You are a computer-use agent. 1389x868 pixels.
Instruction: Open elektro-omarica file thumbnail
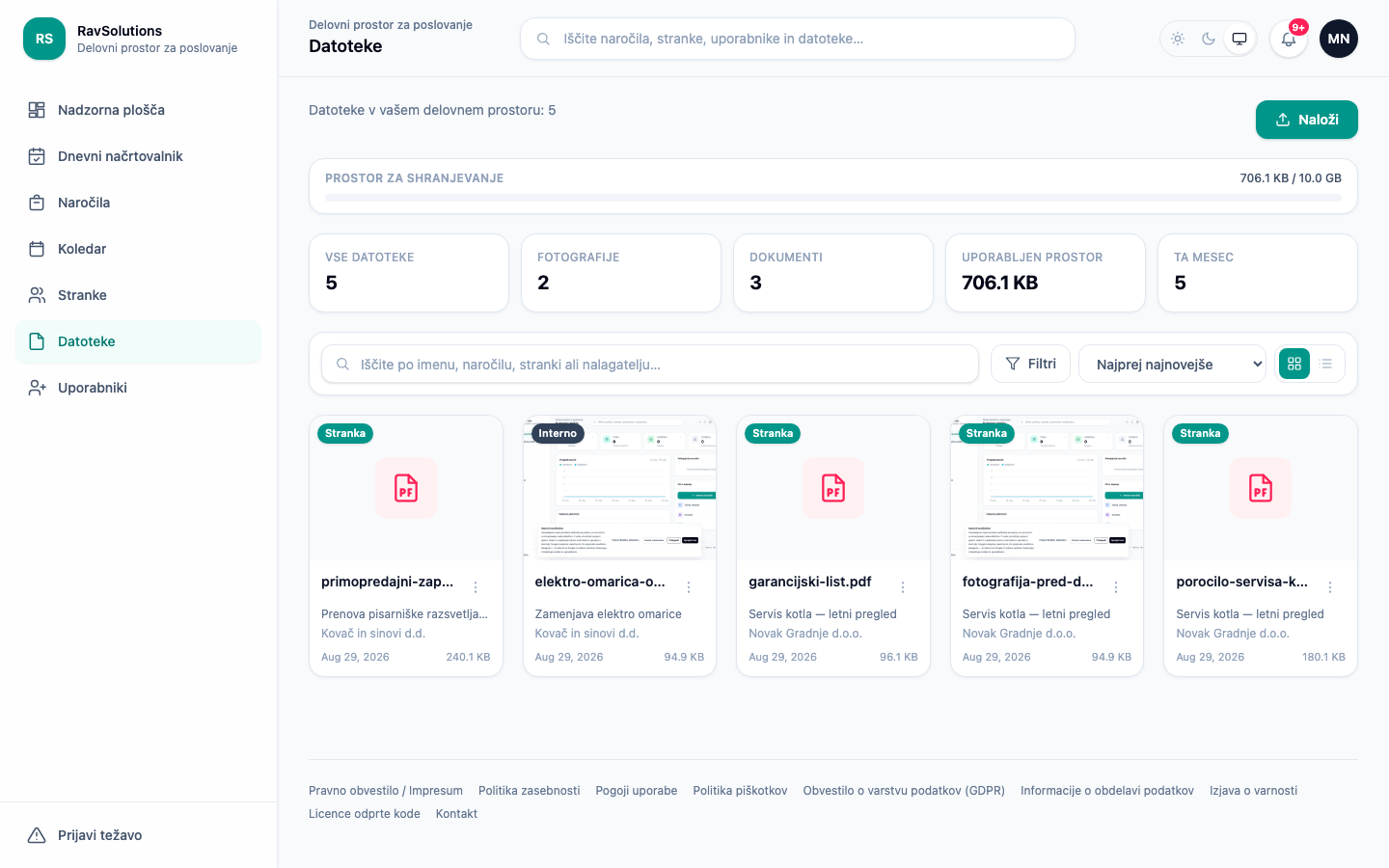click(x=619, y=488)
